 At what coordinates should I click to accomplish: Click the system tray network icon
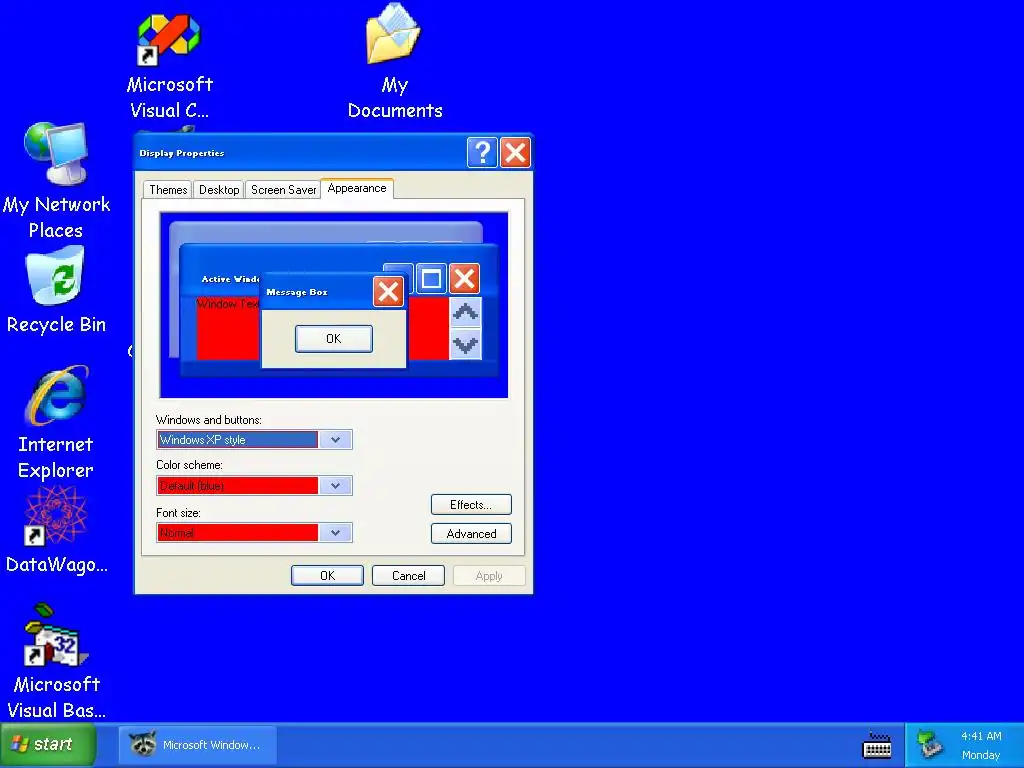click(x=928, y=745)
